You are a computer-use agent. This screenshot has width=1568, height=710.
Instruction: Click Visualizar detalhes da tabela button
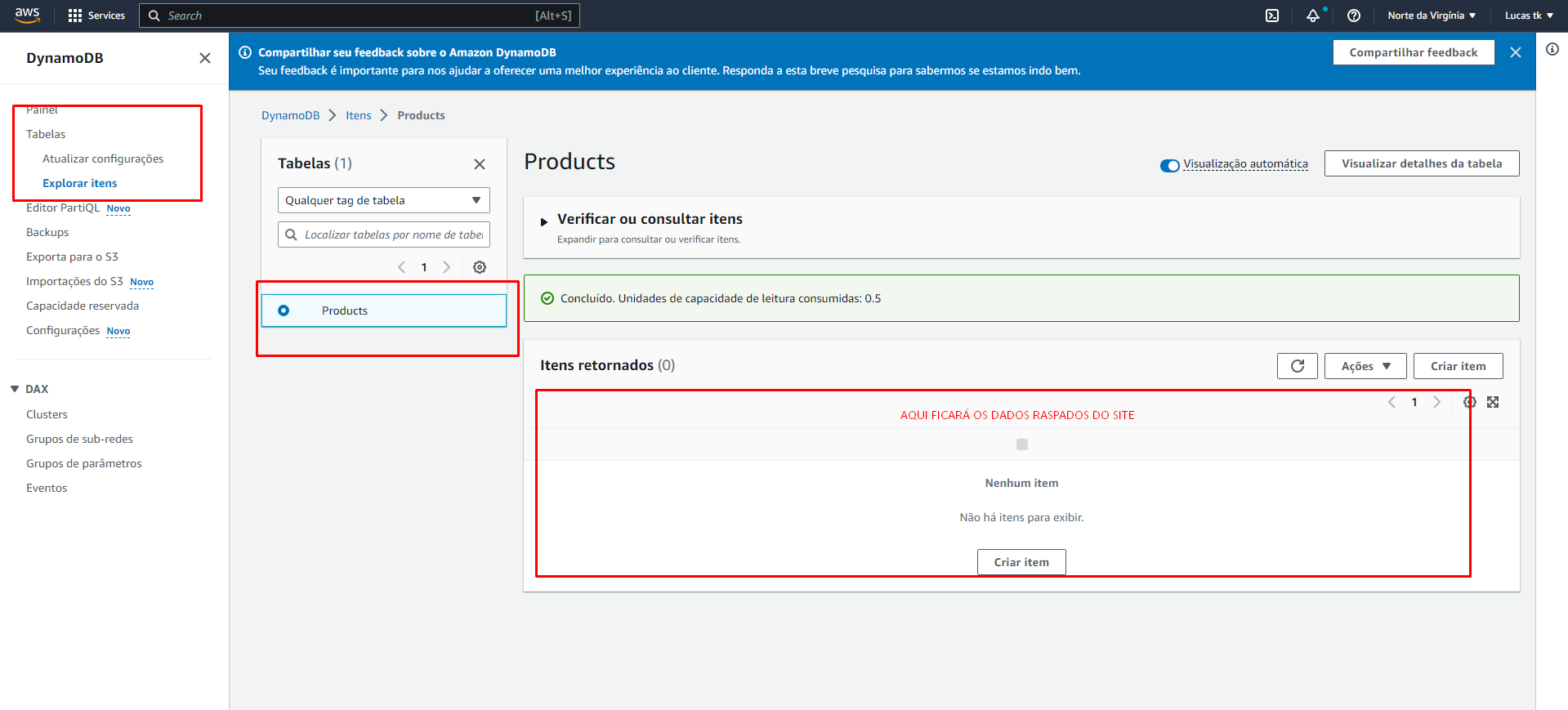pyautogui.click(x=1422, y=163)
